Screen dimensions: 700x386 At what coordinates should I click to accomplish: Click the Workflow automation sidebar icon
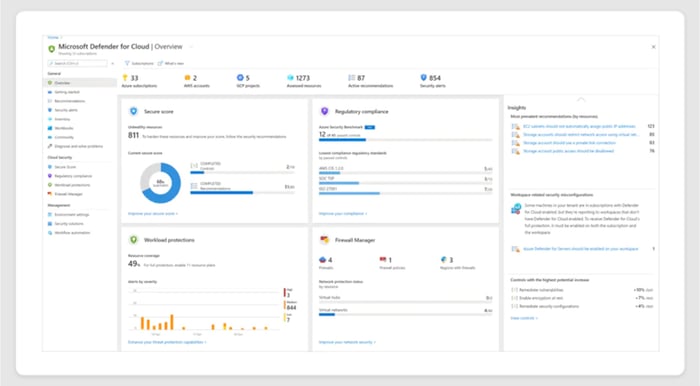coord(50,232)
